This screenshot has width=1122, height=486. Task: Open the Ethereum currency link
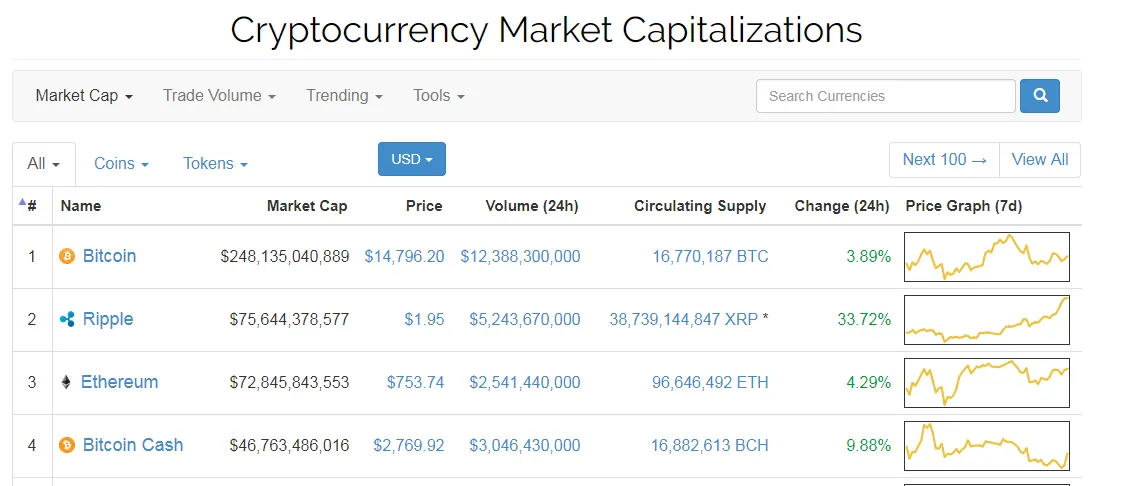tap(119, 382)
